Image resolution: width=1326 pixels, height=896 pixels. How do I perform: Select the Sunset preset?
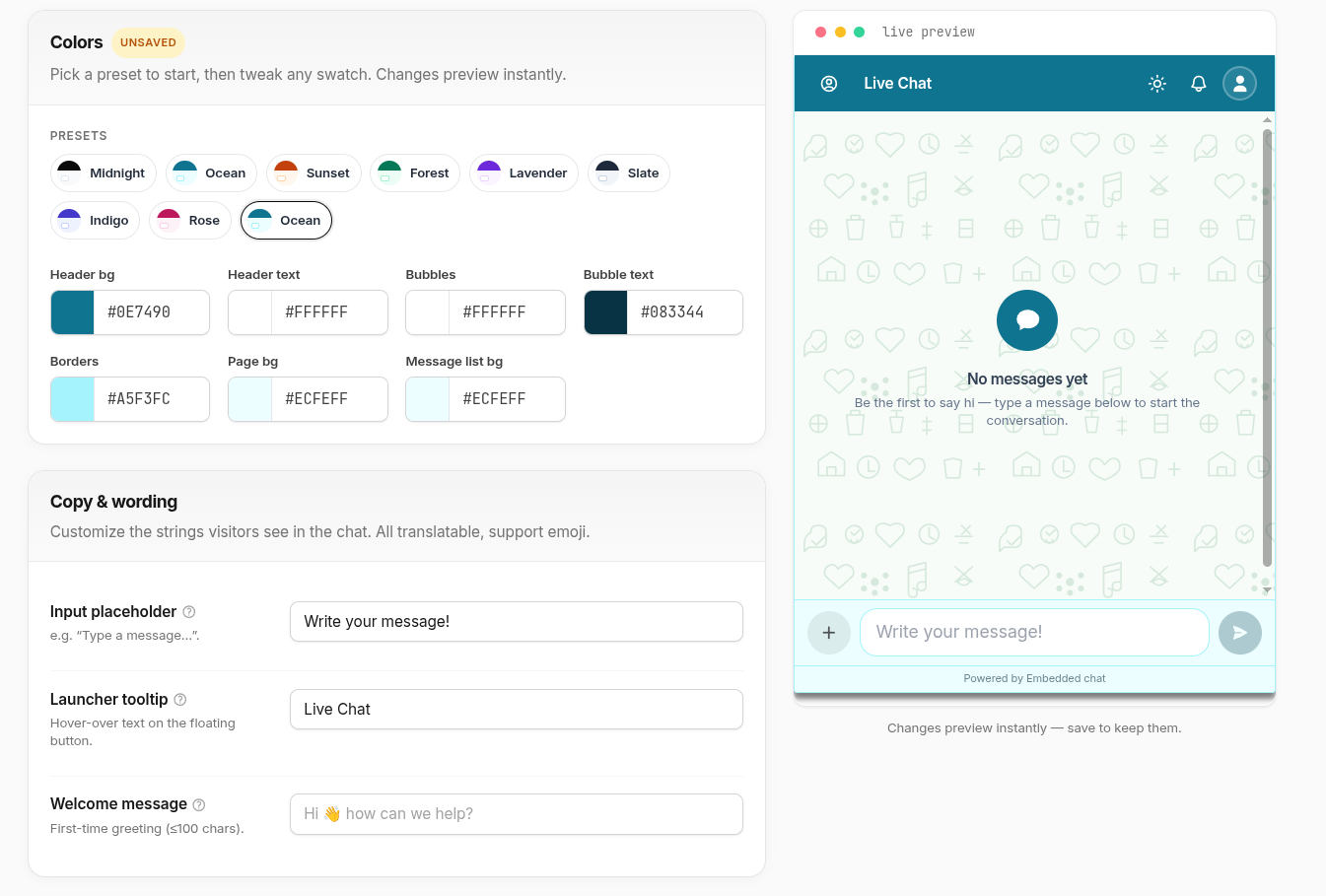coord(314,173)
